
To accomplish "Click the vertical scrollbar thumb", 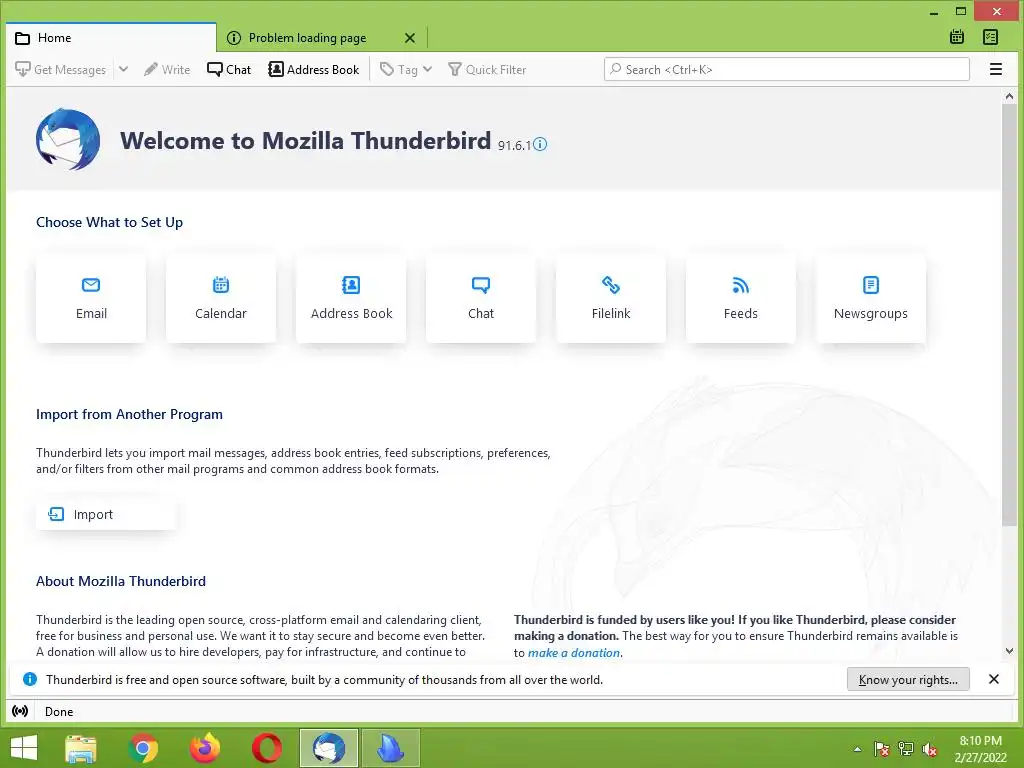I will [1009, 313].
